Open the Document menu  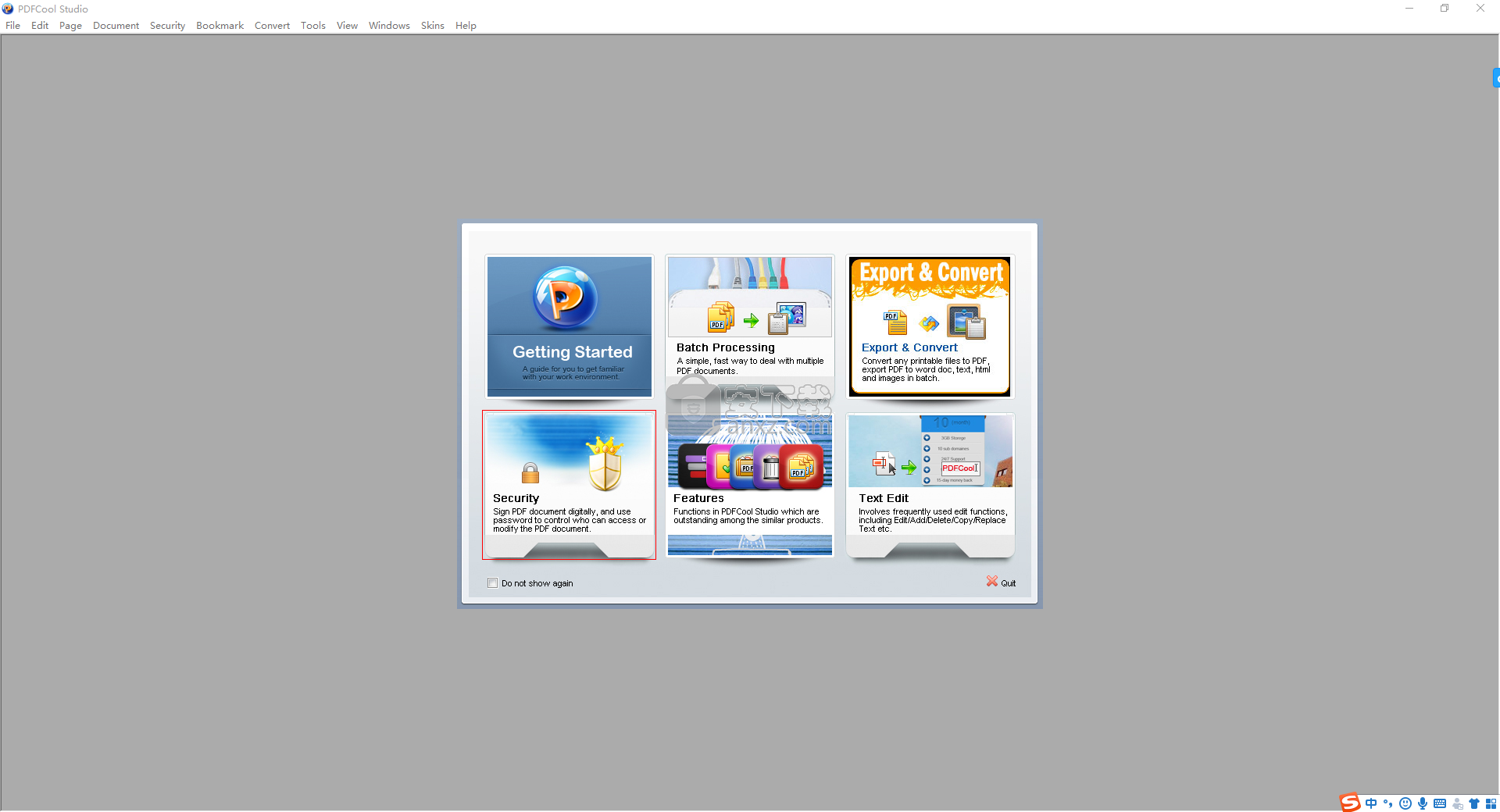tap(116, 26)
